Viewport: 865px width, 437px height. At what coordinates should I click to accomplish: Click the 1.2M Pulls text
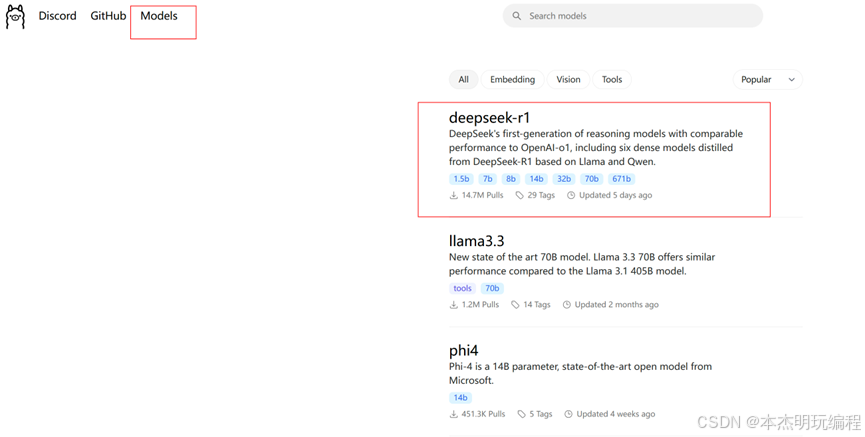480,305
